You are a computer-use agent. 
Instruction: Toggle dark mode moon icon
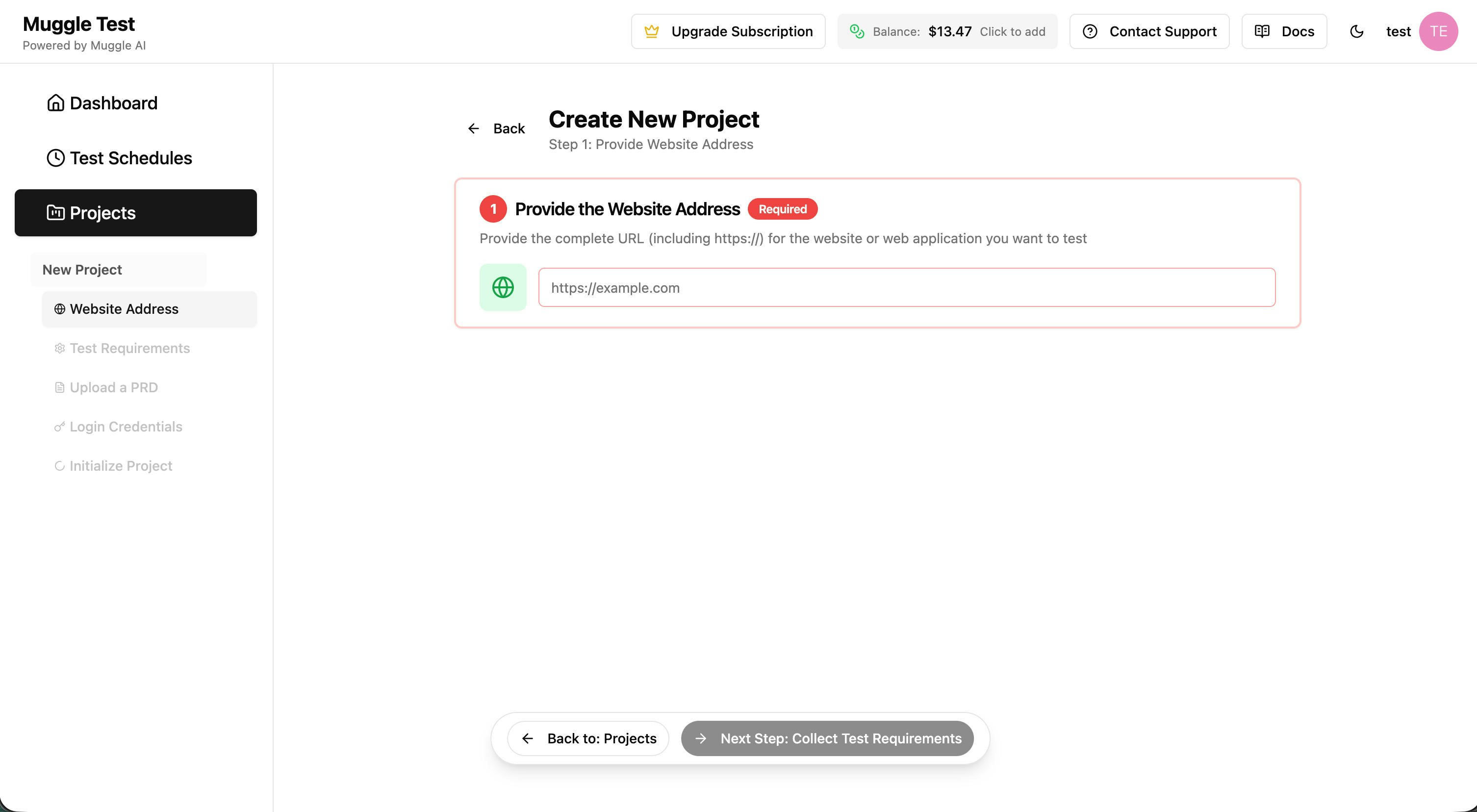pyautogui.click(x=1356, y=31)
